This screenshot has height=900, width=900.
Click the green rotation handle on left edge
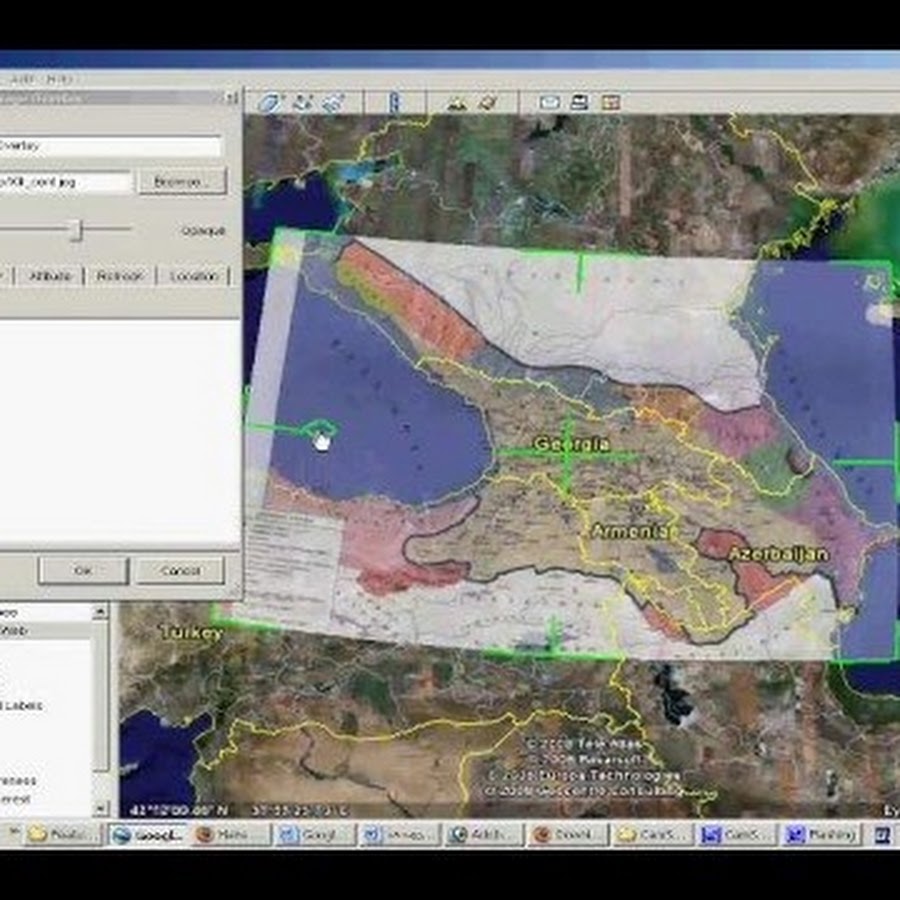[x=319, y=428]
